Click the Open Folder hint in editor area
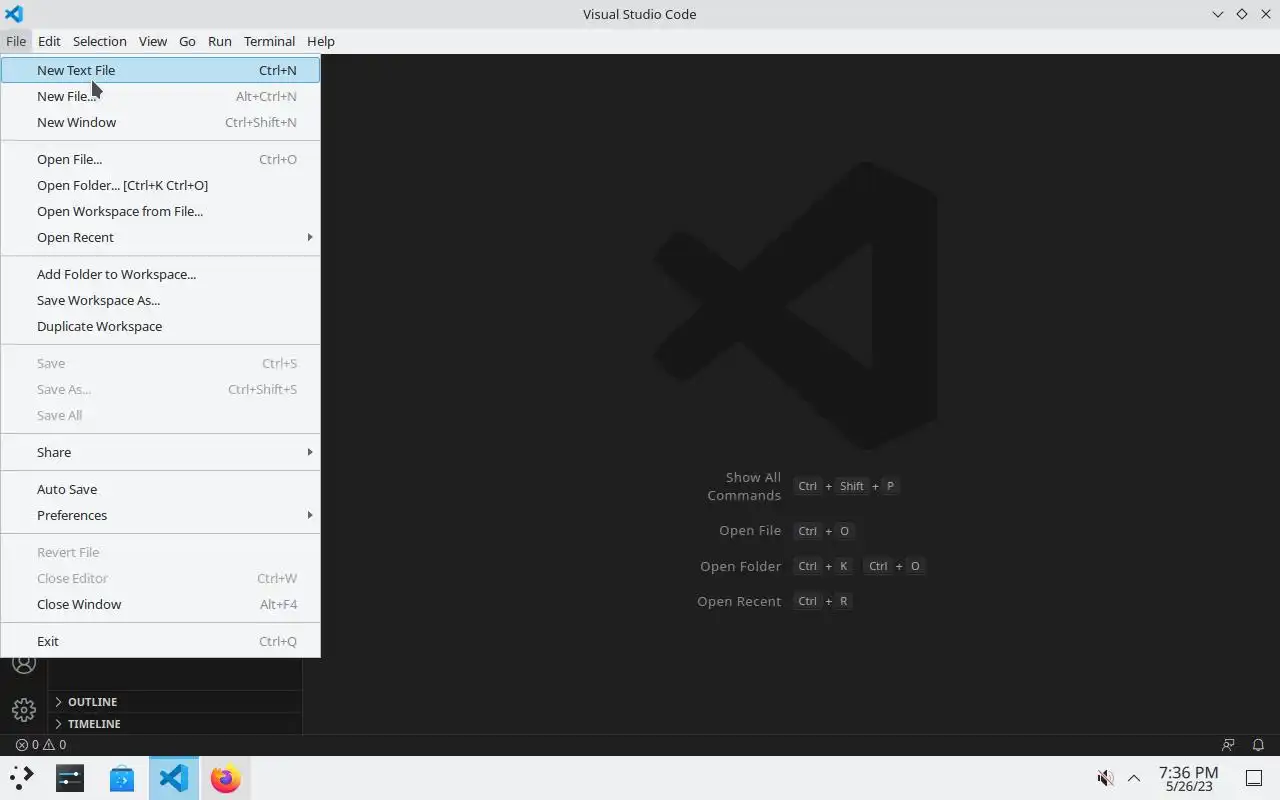 click(741, 566)
